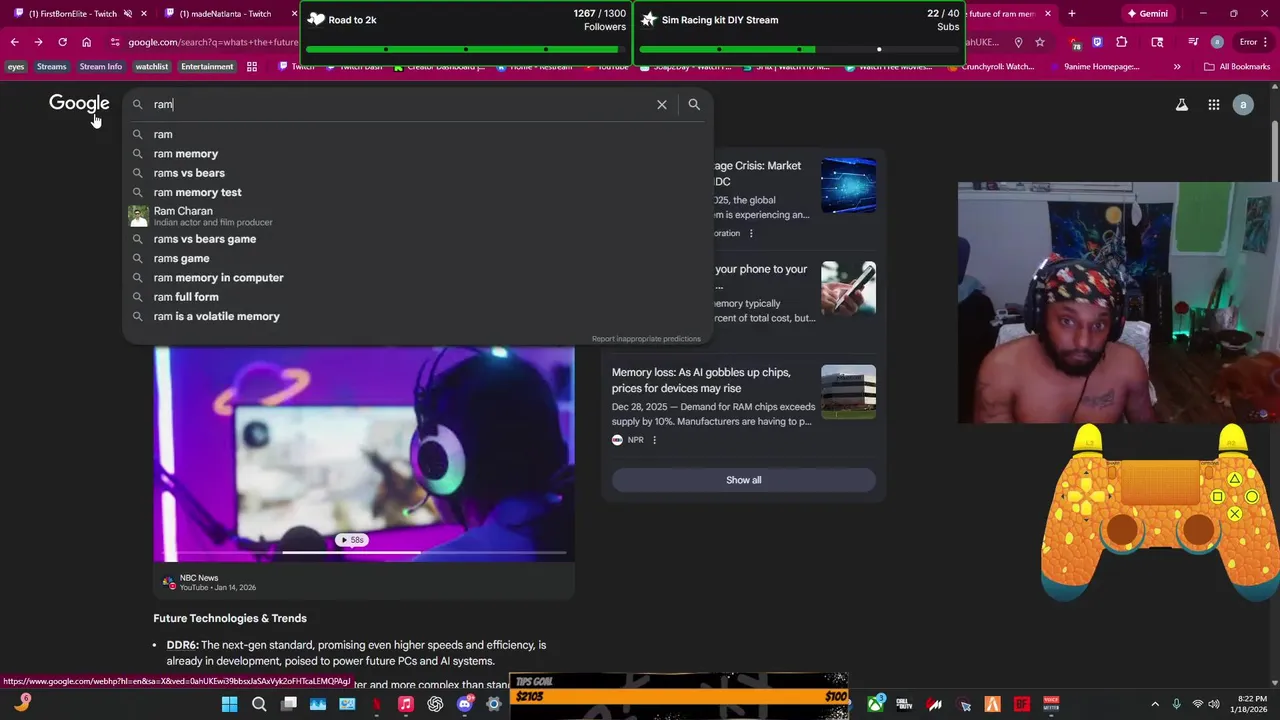Open the NPR article building thumbnail
The image size is (1280, 720).
[848, 392]
